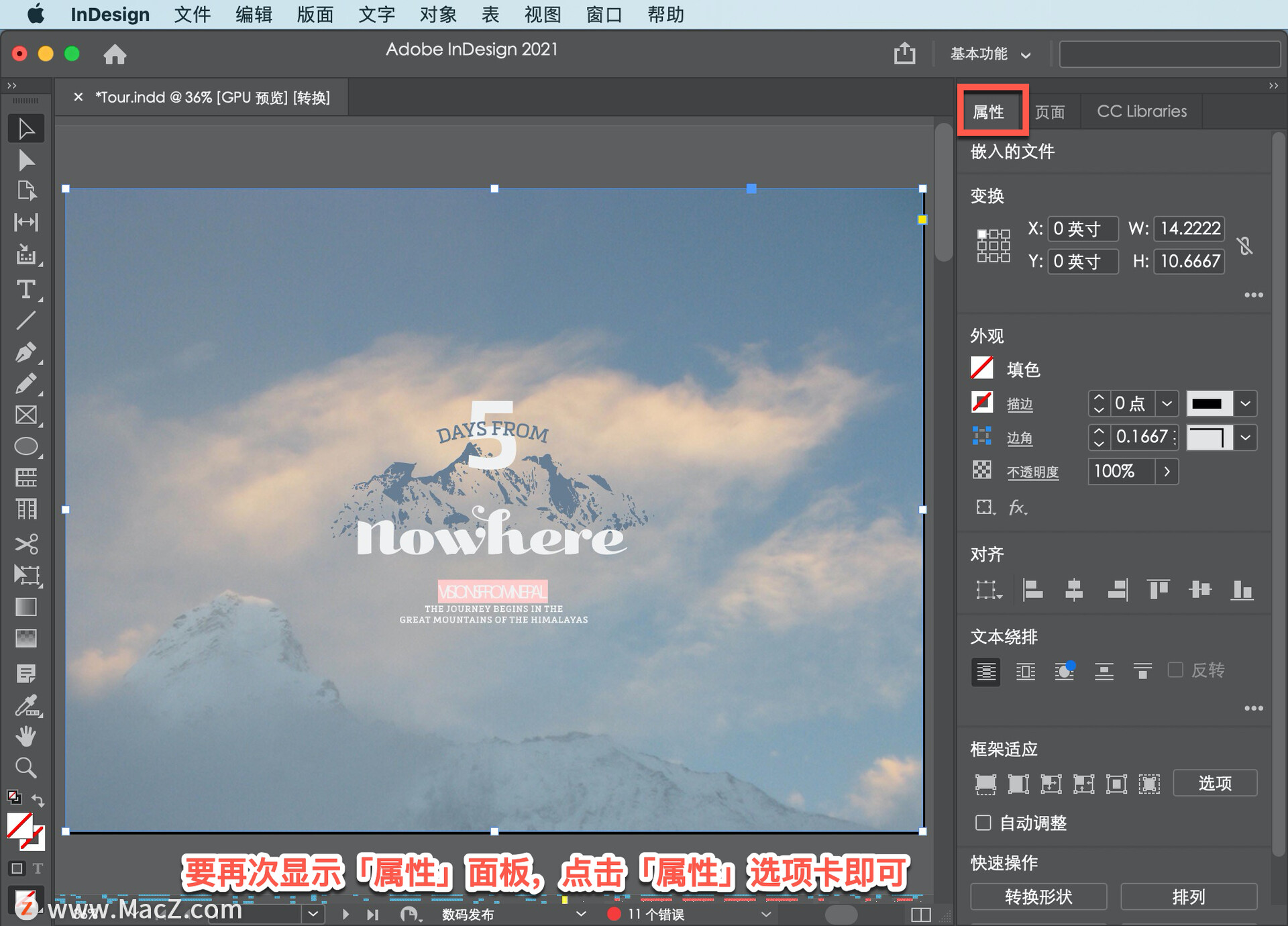
Task: Click the 填色 fill color swatch
Action: click(x=982, y=368)
